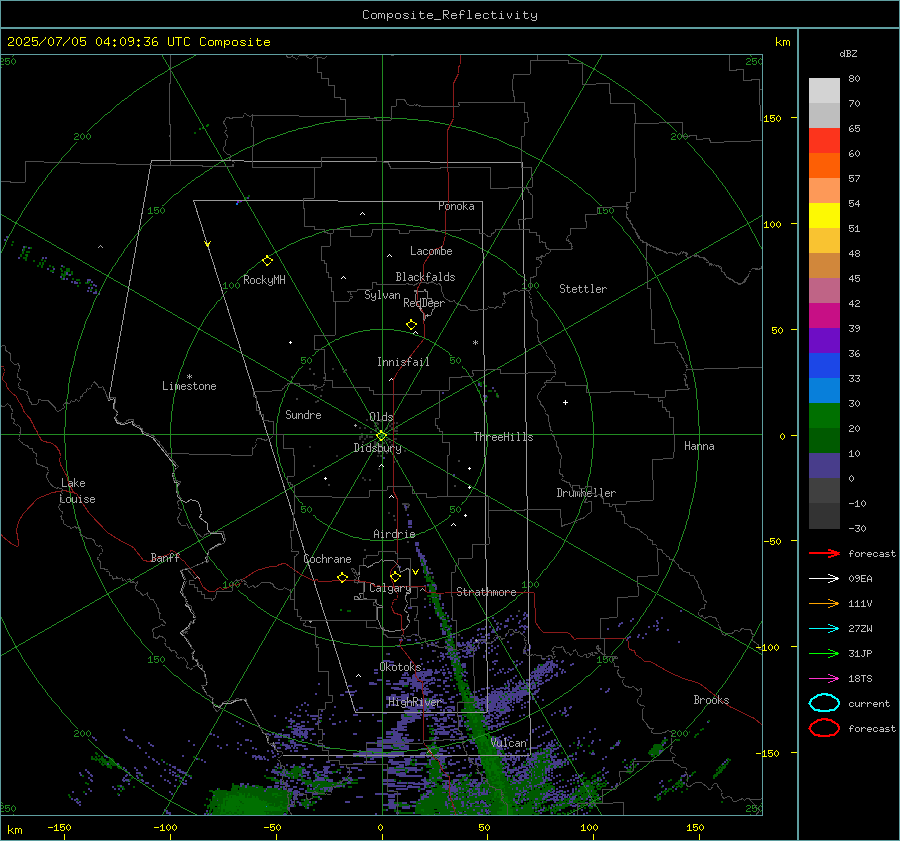This screenshot has width=900, height=841.
Task: Click the dBZ legend heading
Action: 848,53
